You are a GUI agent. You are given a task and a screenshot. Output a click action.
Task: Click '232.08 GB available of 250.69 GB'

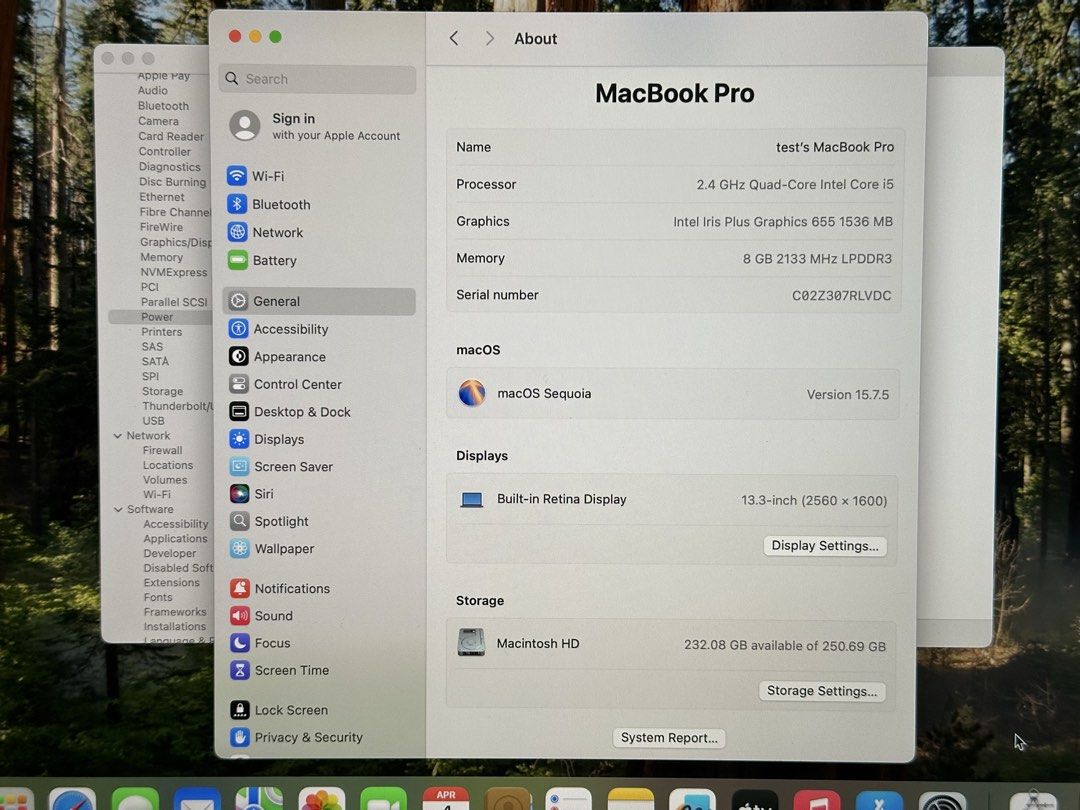click(785, 646)
